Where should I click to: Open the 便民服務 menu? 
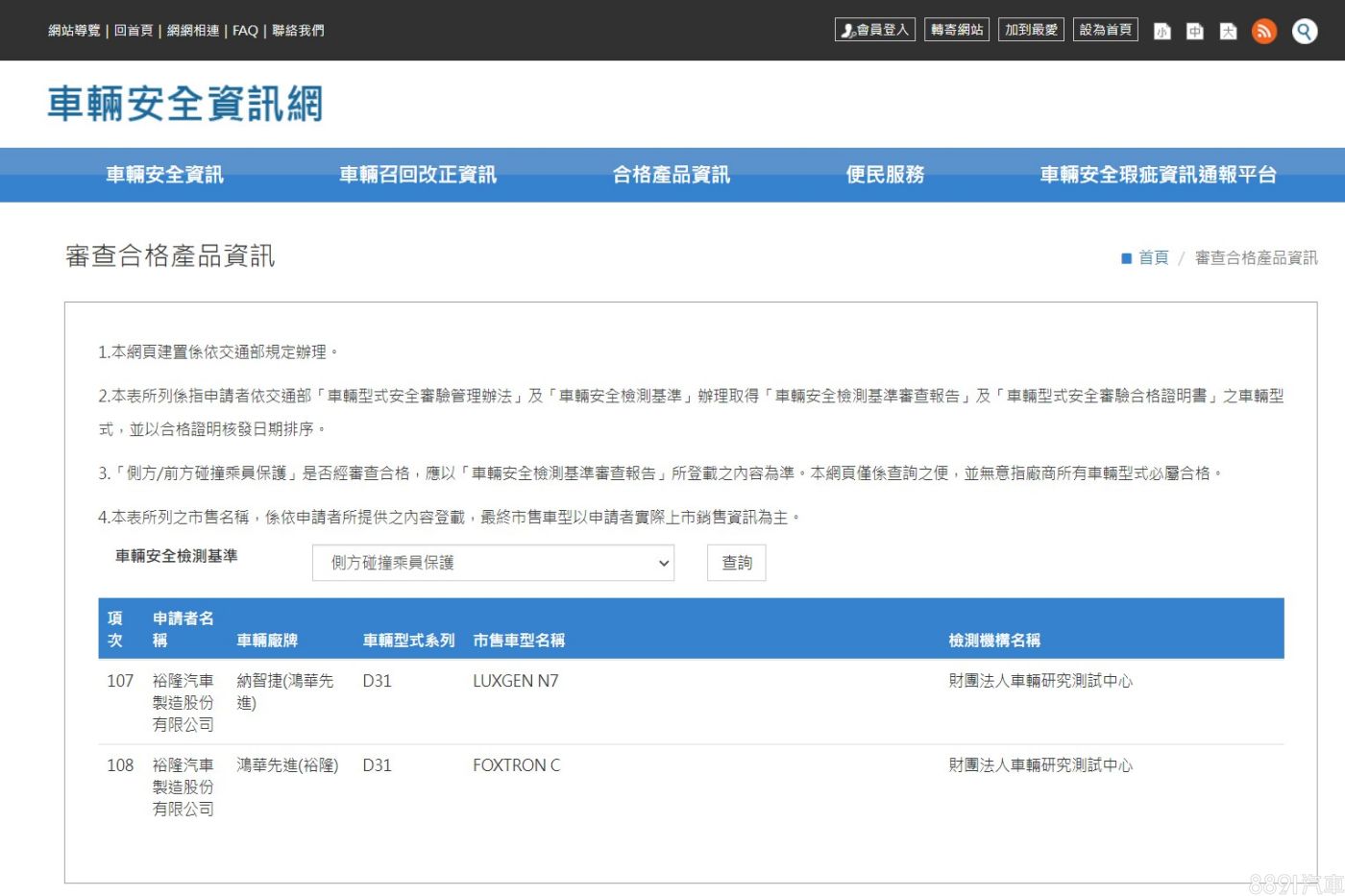pyautogui.click(x=885, y=175)
